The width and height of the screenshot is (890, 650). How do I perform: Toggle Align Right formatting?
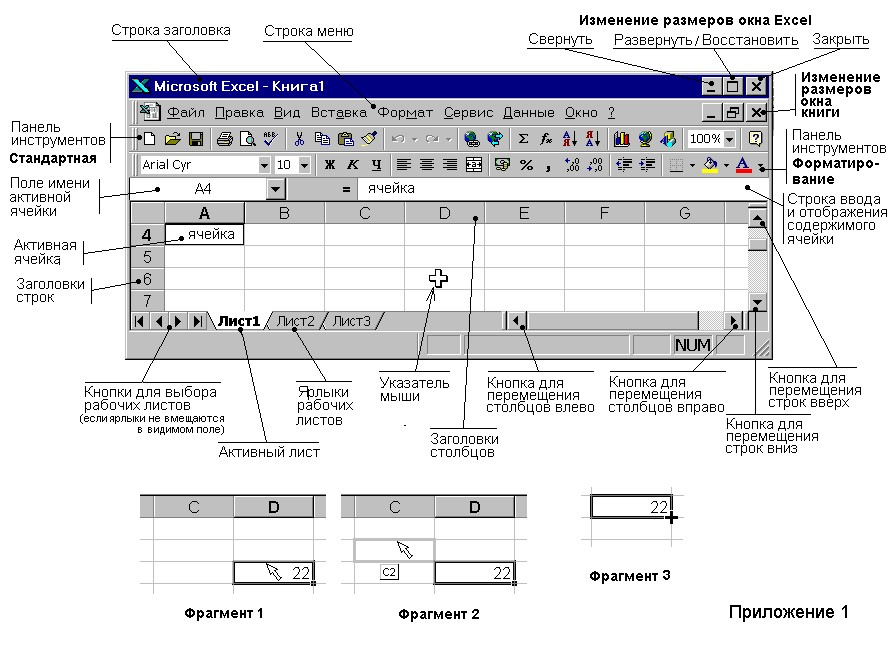pyautogui.click(x=450, y=165)
